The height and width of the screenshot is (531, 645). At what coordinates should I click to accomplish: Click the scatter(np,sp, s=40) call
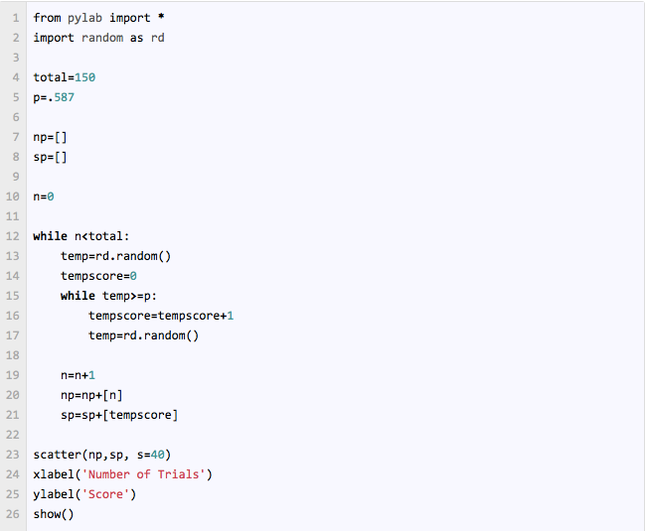[101, 454]
